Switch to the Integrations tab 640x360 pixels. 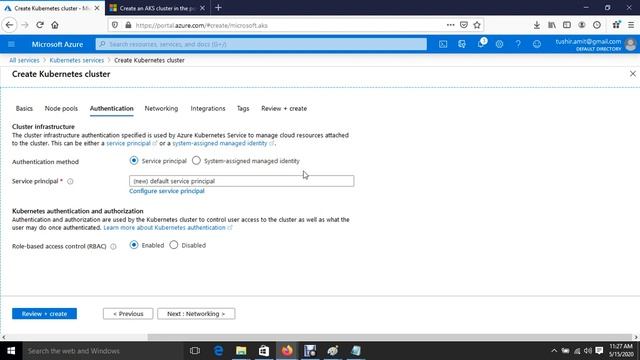coord(208,109)
